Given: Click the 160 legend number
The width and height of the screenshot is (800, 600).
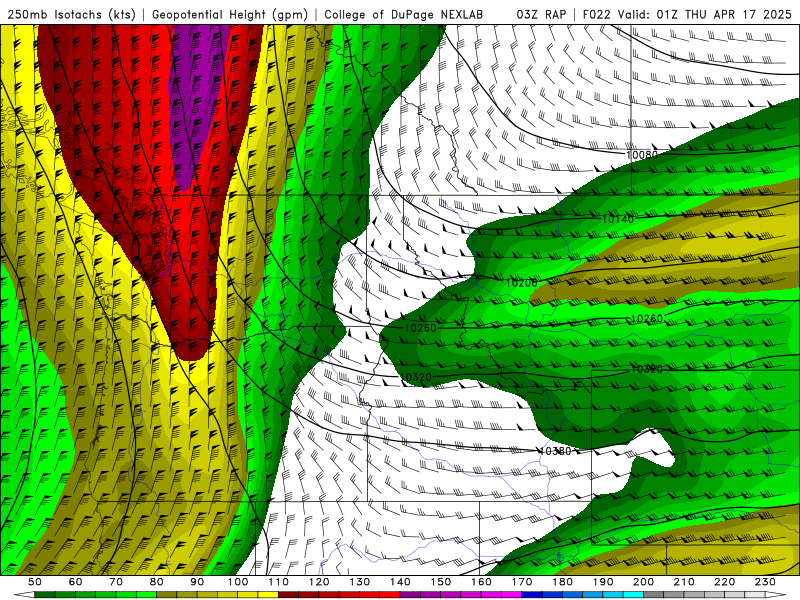Looking at the screenshot, I should (x=481, y=582).
